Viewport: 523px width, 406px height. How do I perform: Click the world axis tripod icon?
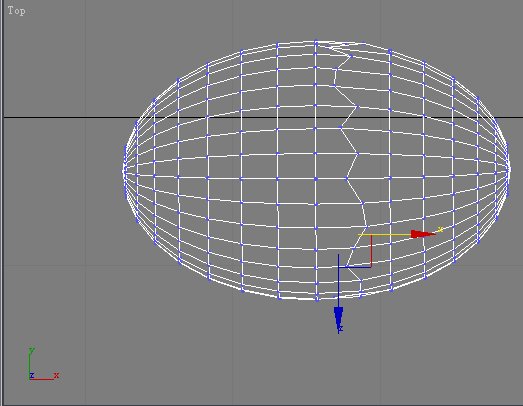click(x=43, y=364)
